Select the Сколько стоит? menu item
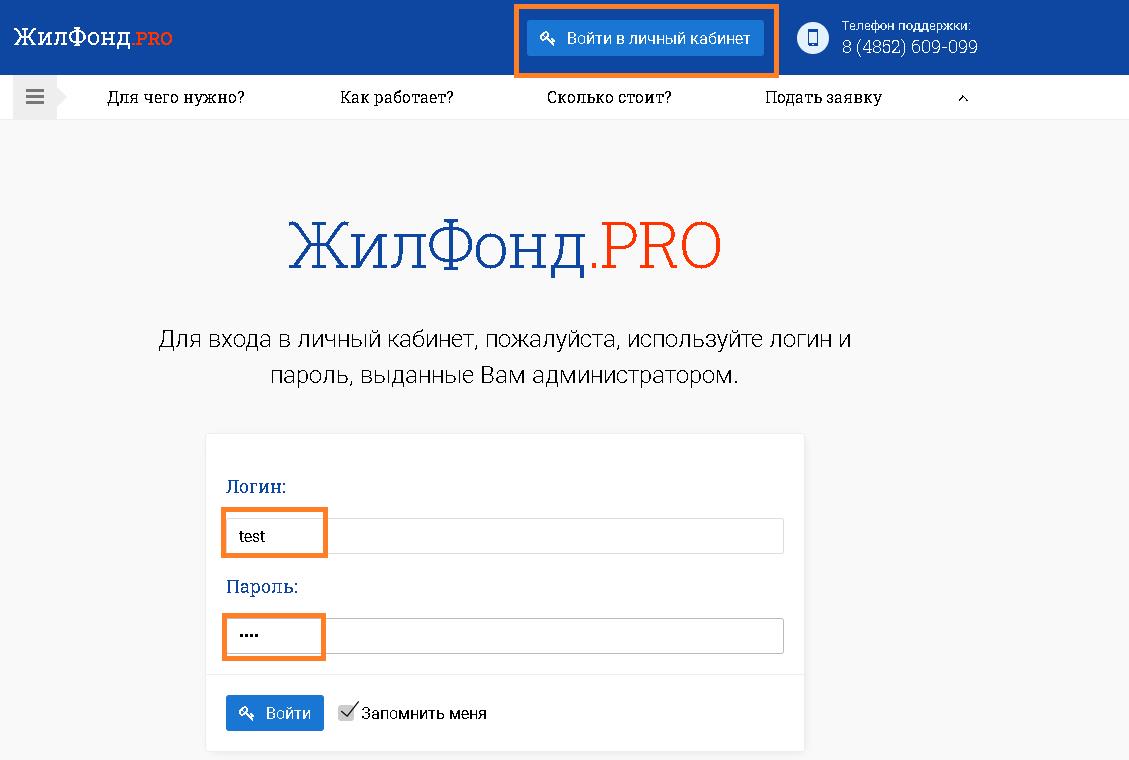 (x=609, y=98)
